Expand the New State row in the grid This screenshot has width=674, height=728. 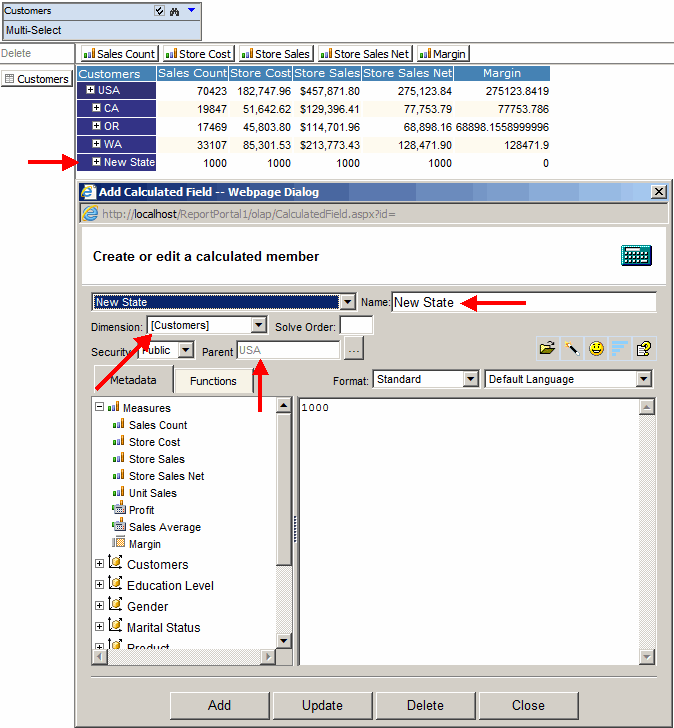(x=97, y=162)
